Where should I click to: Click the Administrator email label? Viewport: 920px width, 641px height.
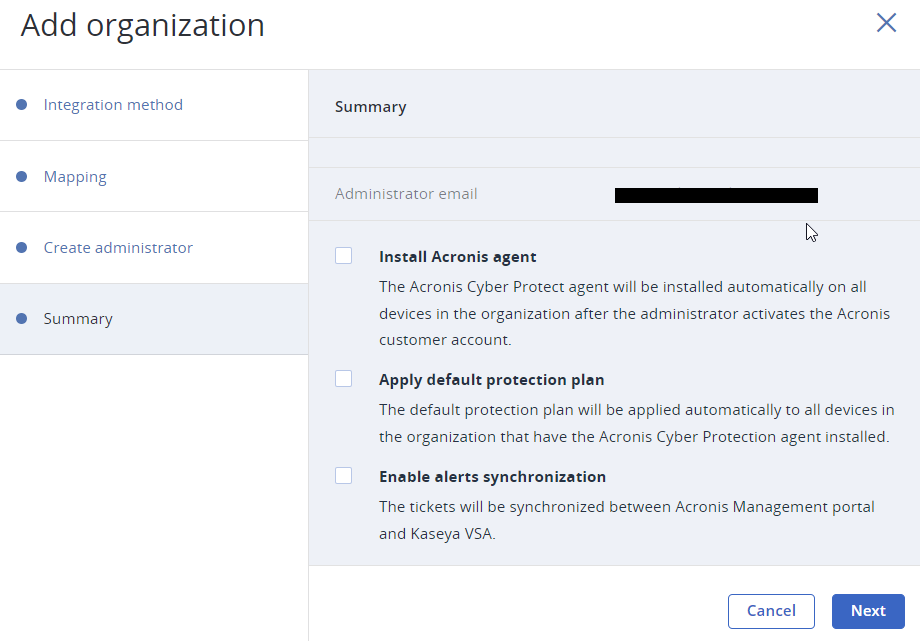(x=406, y=194)
